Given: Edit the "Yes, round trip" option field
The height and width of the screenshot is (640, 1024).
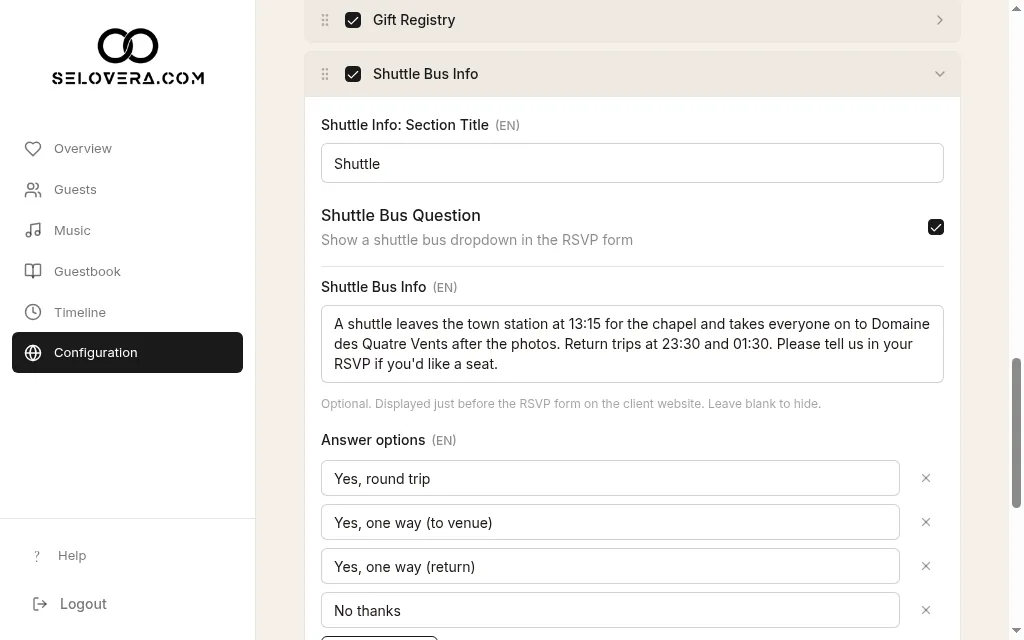Looking at the screenshot, I should click(x=610, y=479).
